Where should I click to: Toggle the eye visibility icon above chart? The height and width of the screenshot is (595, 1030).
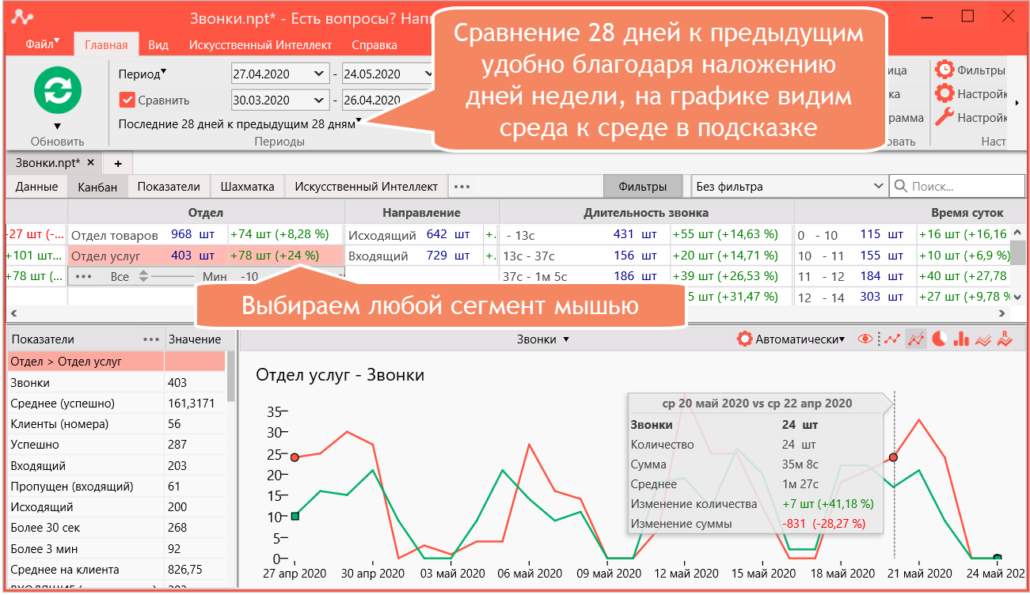(x=865, y=339)
